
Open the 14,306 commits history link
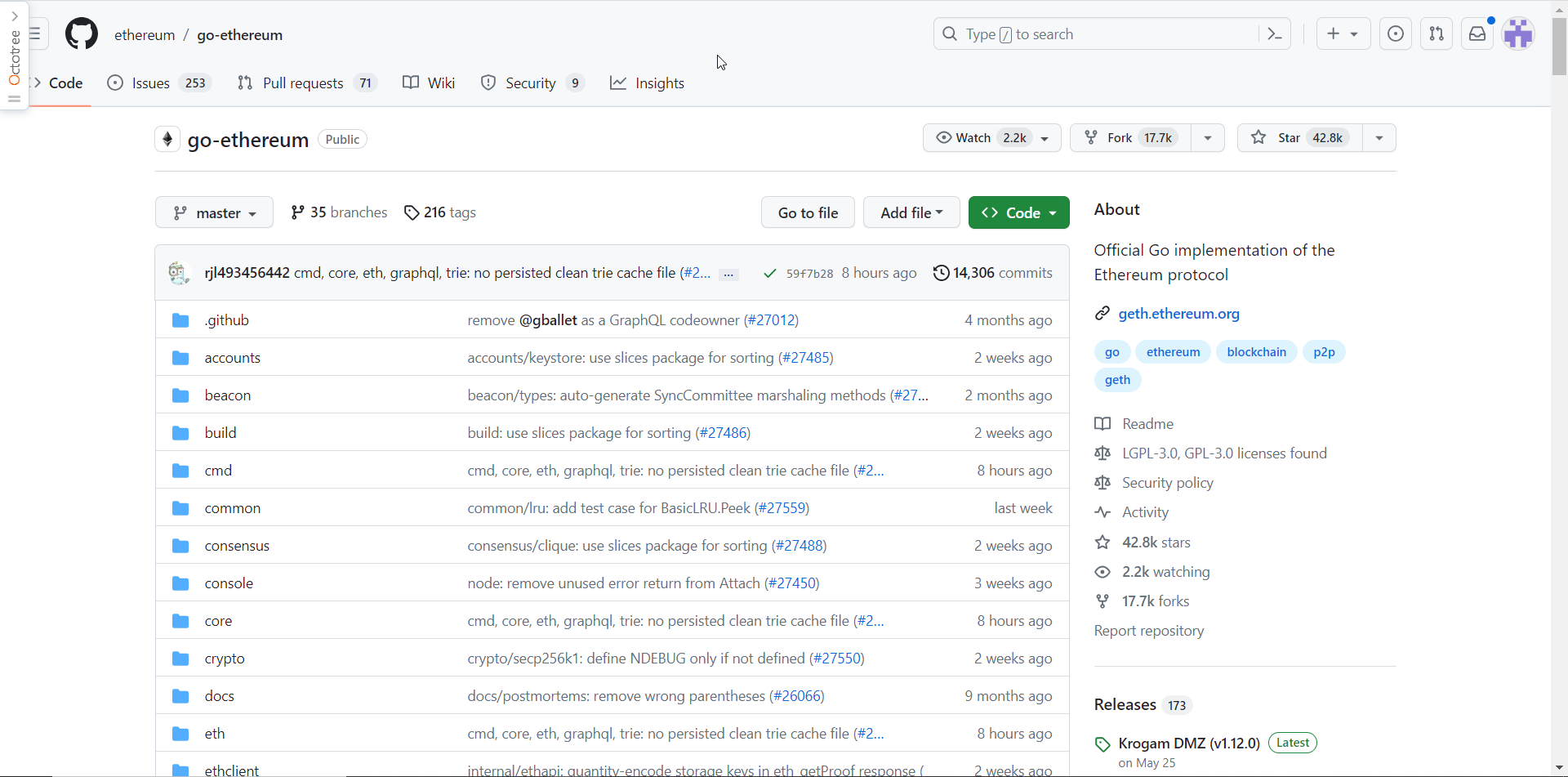[x=992, y=273]
